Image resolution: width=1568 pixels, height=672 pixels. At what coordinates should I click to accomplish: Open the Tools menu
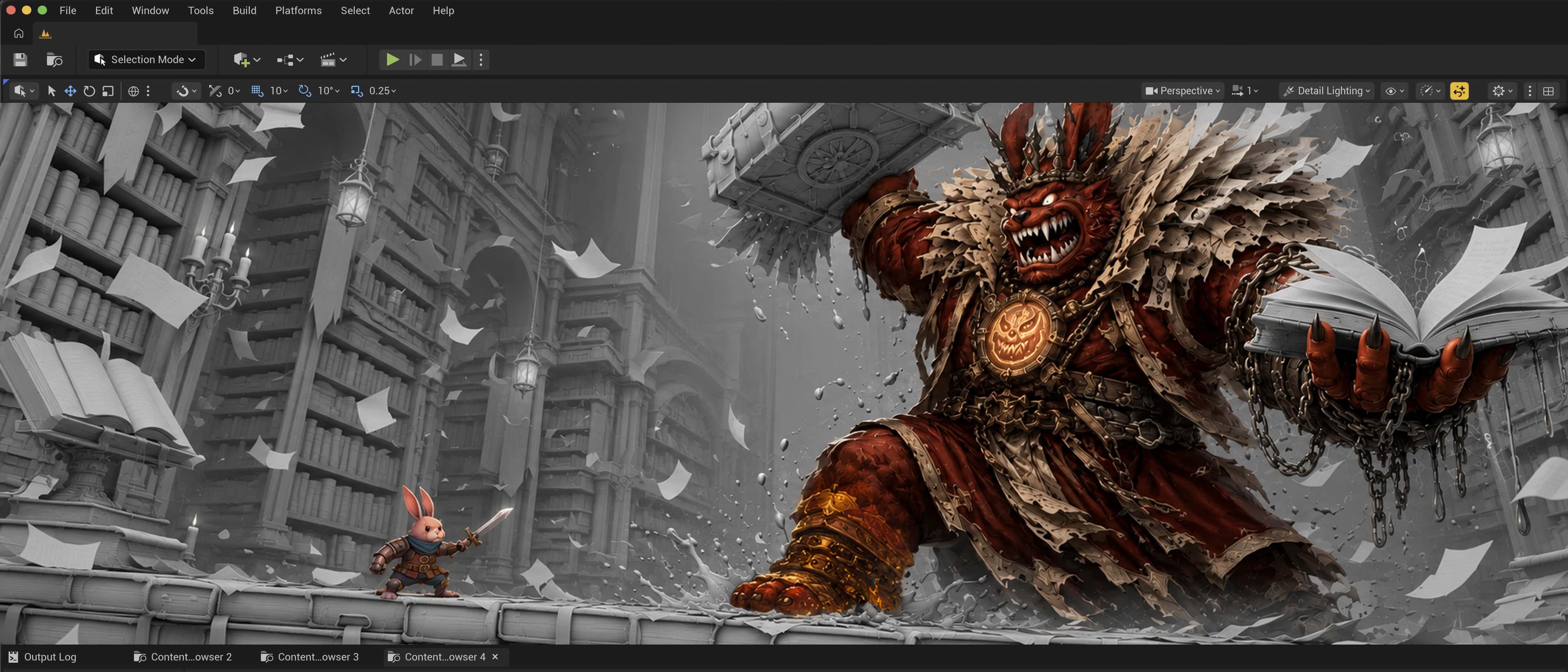point(201,10)
